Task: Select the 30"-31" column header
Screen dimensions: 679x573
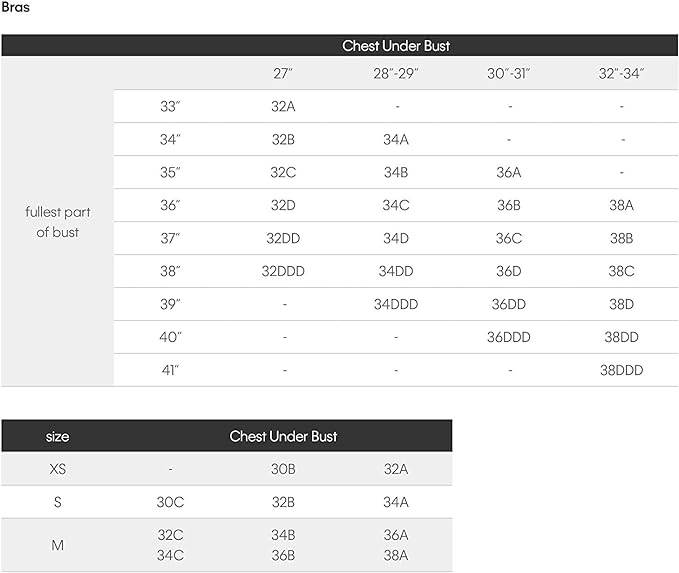Action: pos(509,74)
